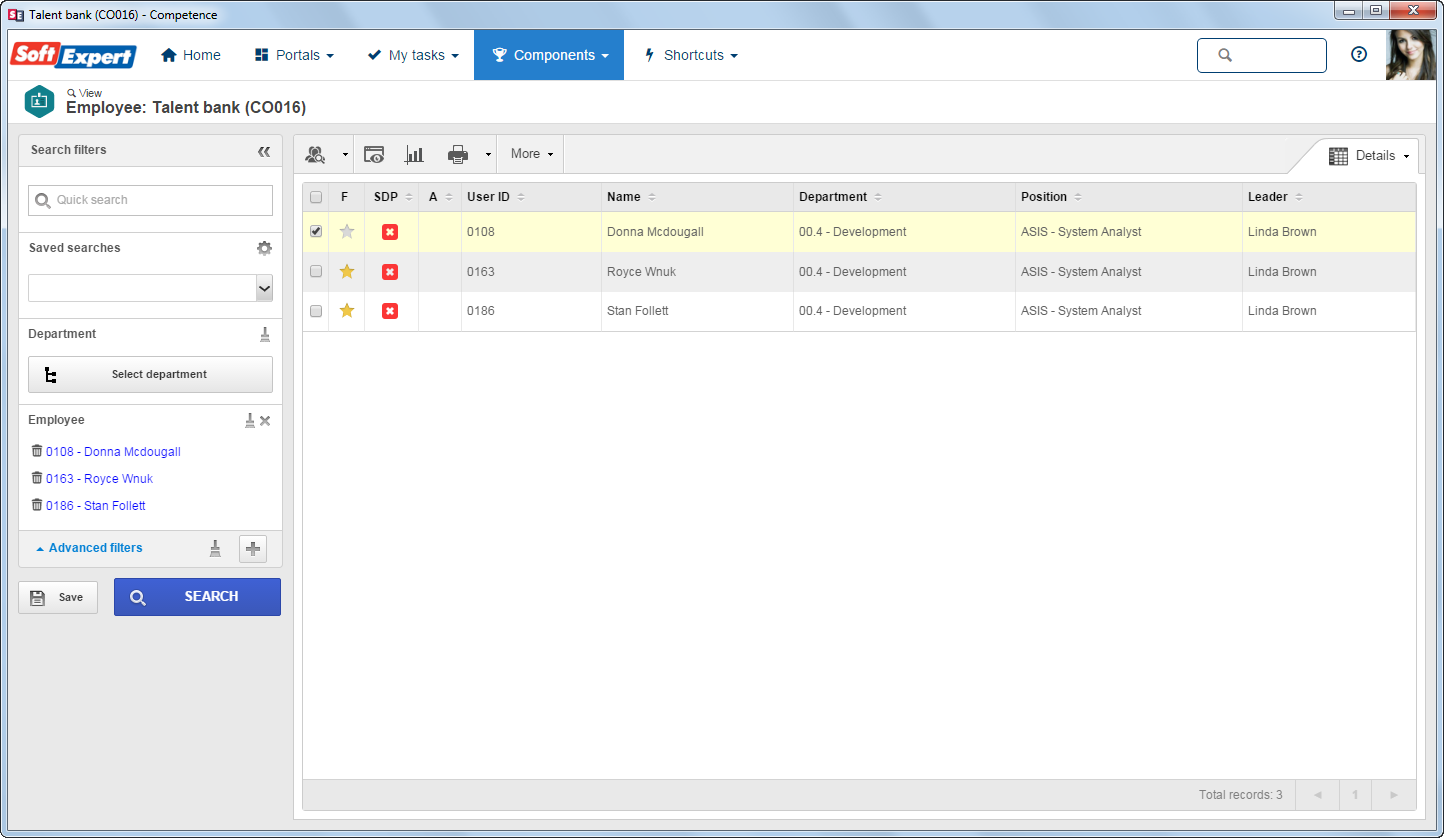The image size is (1444, 838).
Task: Click the red SDP status icon for user 0186
Action: [390, 311]
